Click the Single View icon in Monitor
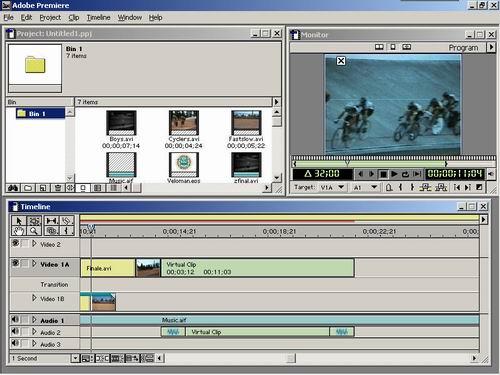 [393, 47]
